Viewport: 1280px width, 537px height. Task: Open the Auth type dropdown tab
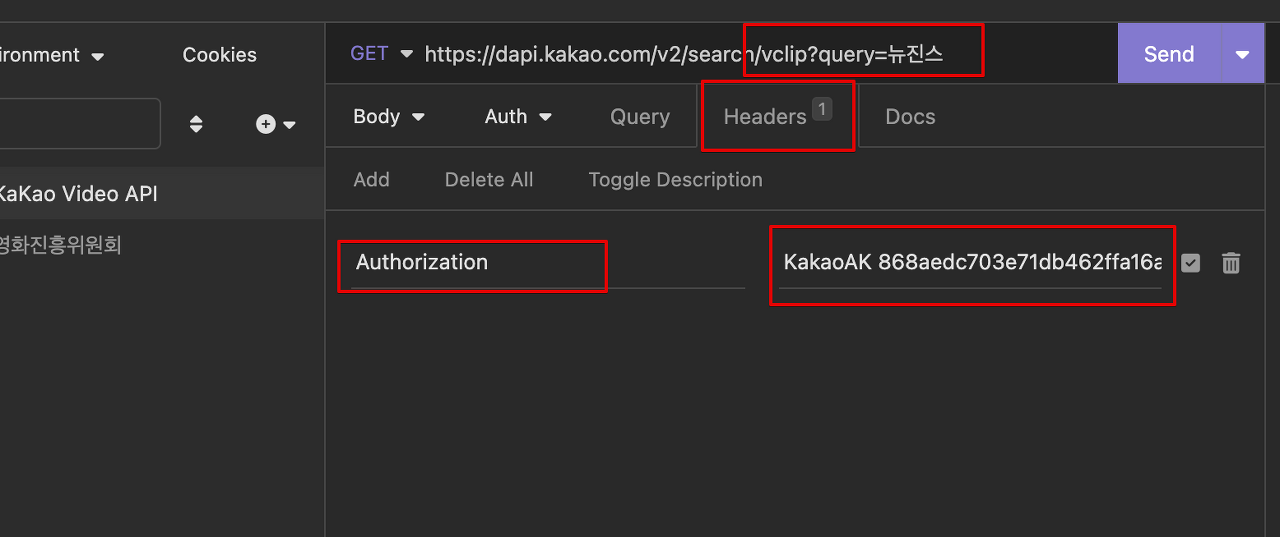(x=518, y=117)
